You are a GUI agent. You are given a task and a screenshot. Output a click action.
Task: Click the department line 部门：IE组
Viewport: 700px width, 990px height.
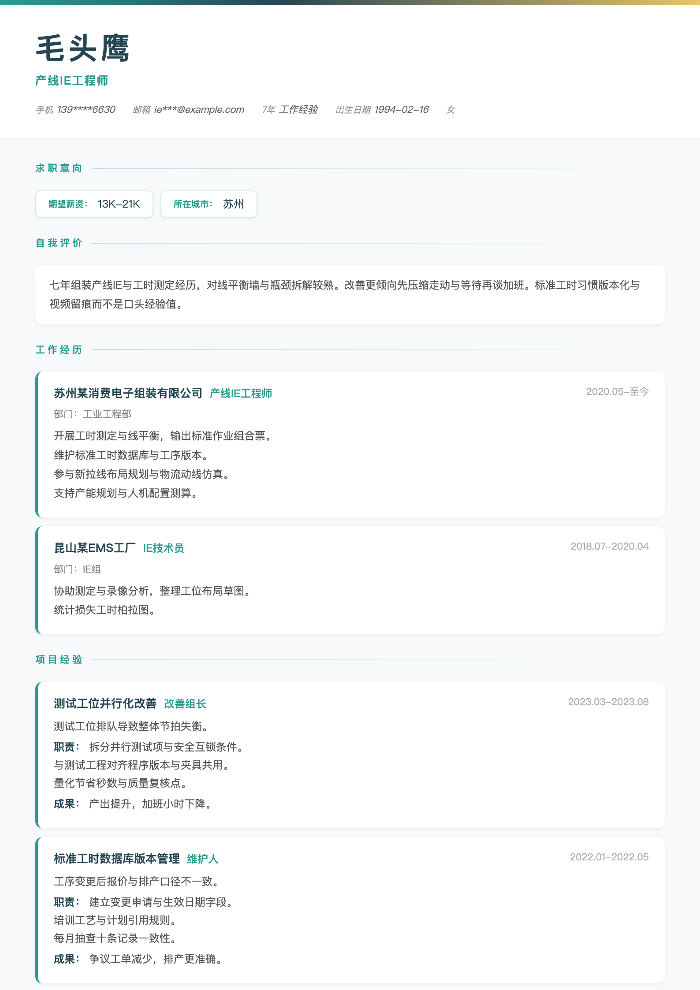[x=77, y=570]
